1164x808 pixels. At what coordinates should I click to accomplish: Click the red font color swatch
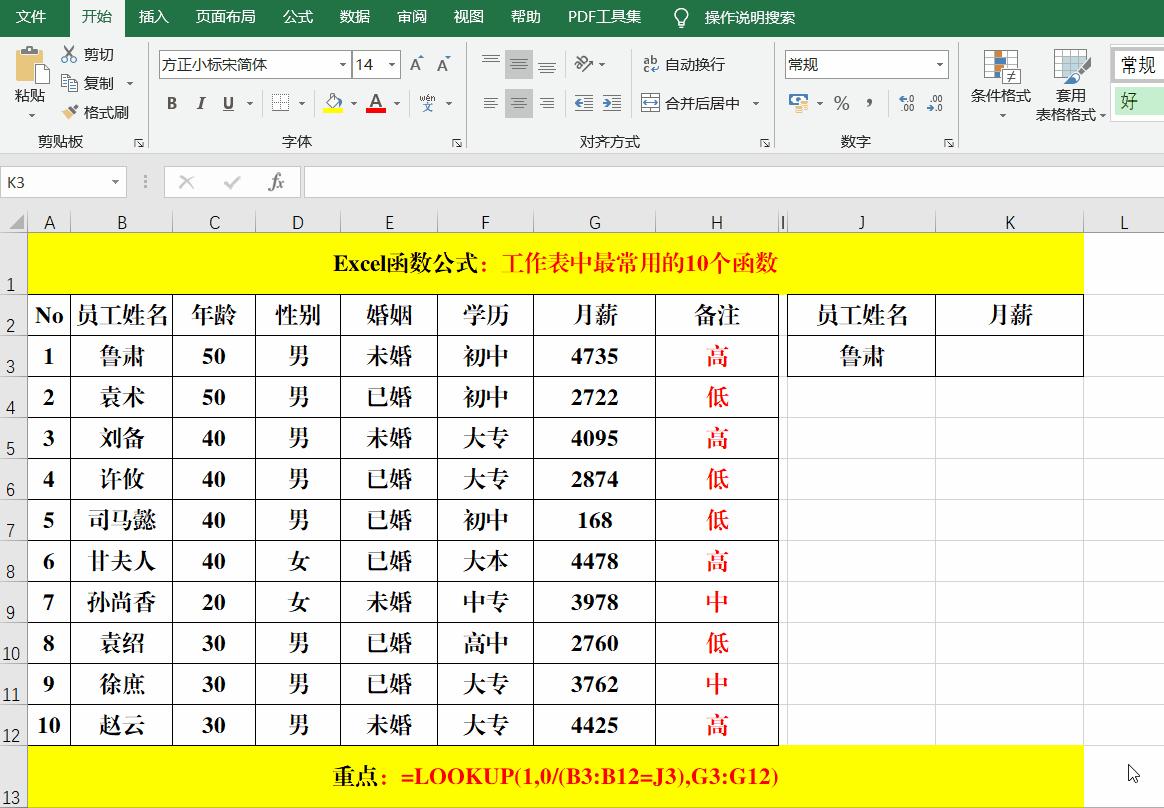click(378, 110)
